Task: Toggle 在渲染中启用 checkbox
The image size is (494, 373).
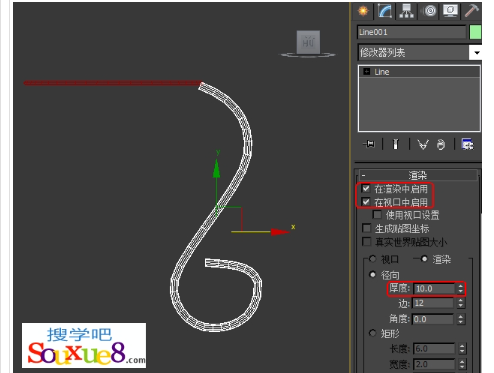Action: click(x=366, y=189)
